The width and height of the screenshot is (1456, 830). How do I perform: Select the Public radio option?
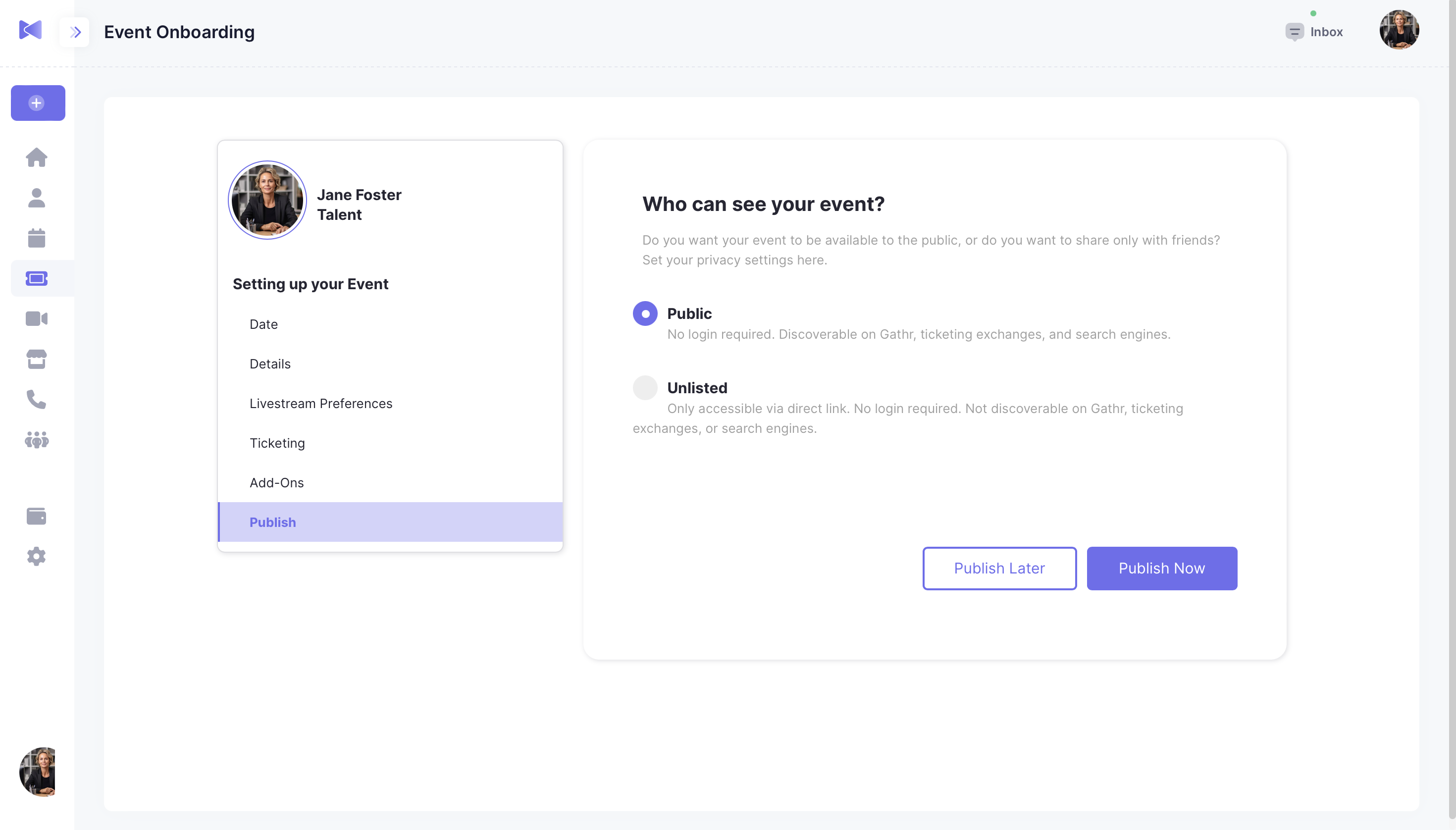point(645,313)
